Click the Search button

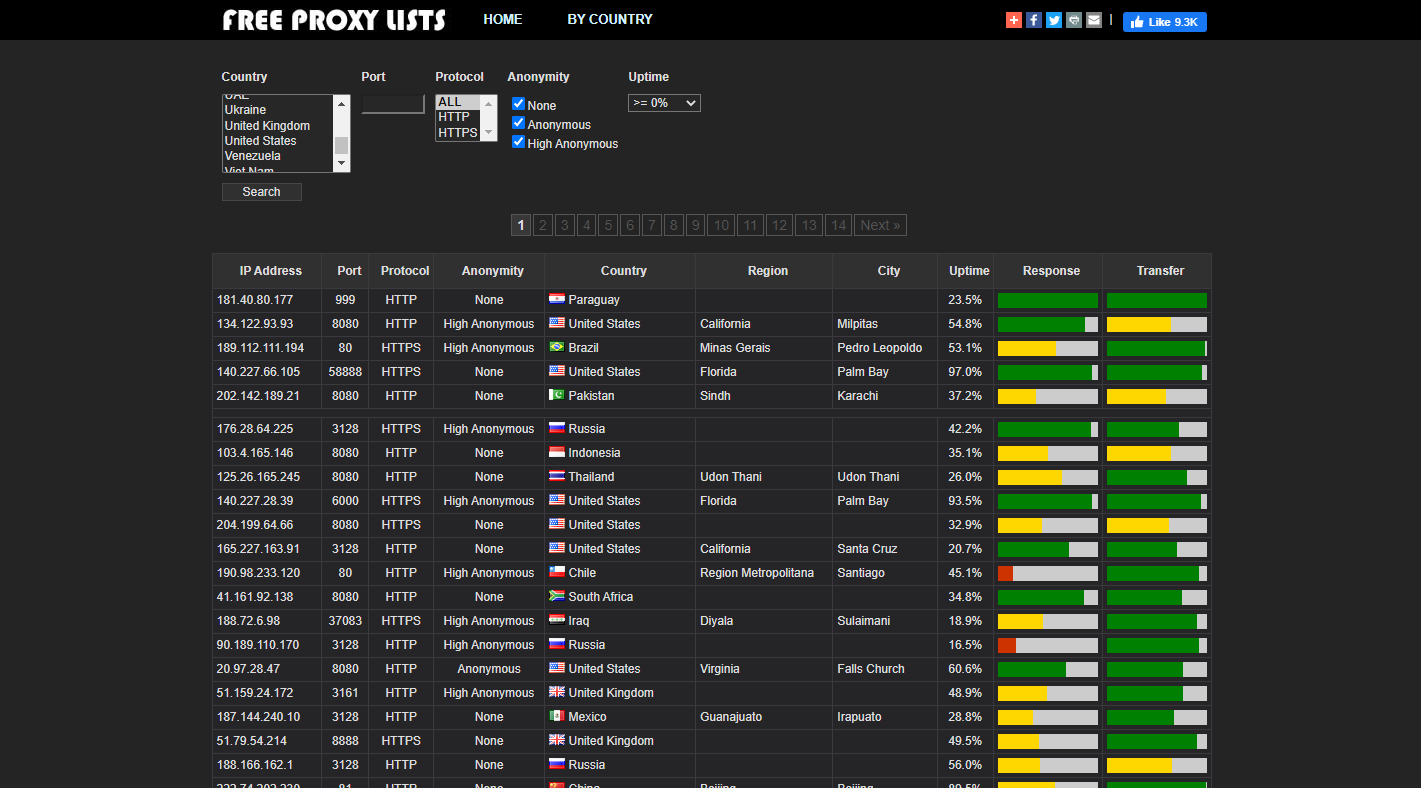point(261,191)
